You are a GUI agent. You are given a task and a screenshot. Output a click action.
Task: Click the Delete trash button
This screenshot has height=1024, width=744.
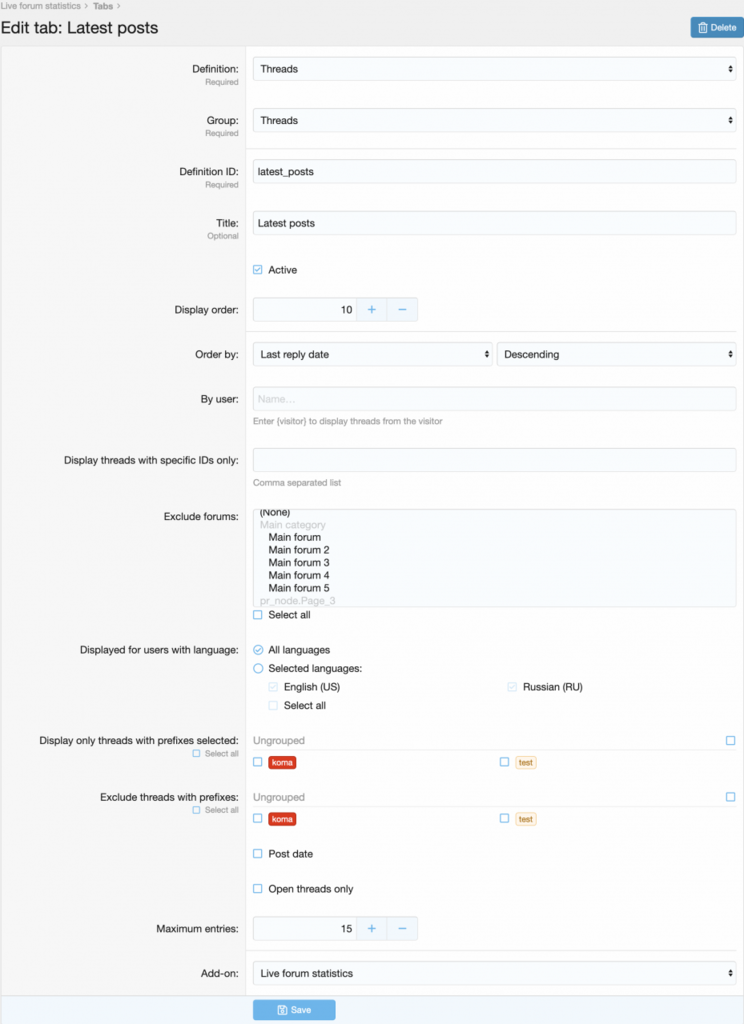716,28
